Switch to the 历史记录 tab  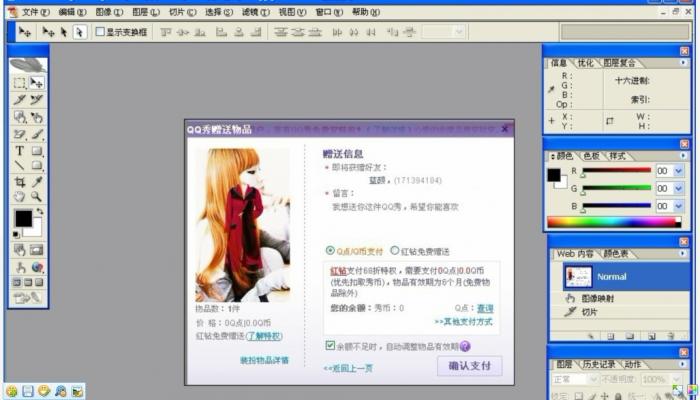[599, 365]
